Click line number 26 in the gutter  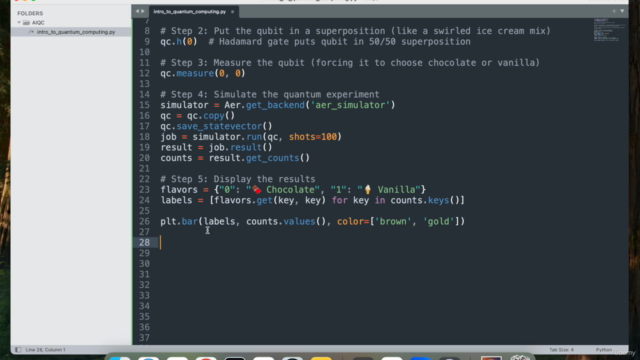[x=144, y=222]
